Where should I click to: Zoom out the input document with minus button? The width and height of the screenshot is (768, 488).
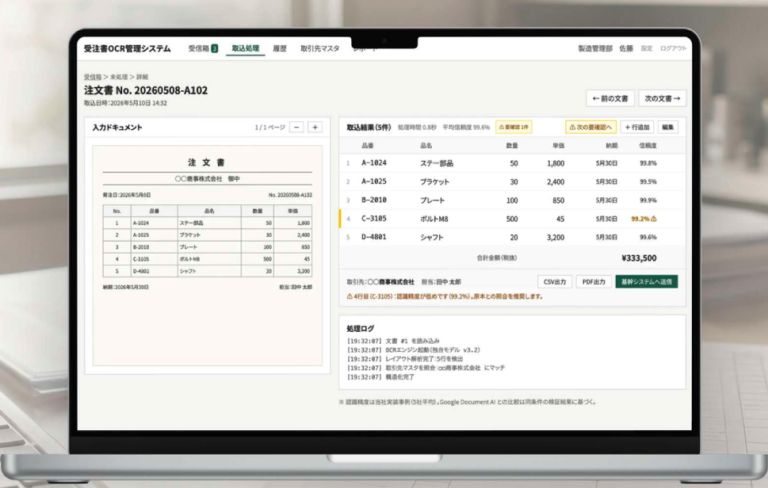coord(296,127)
